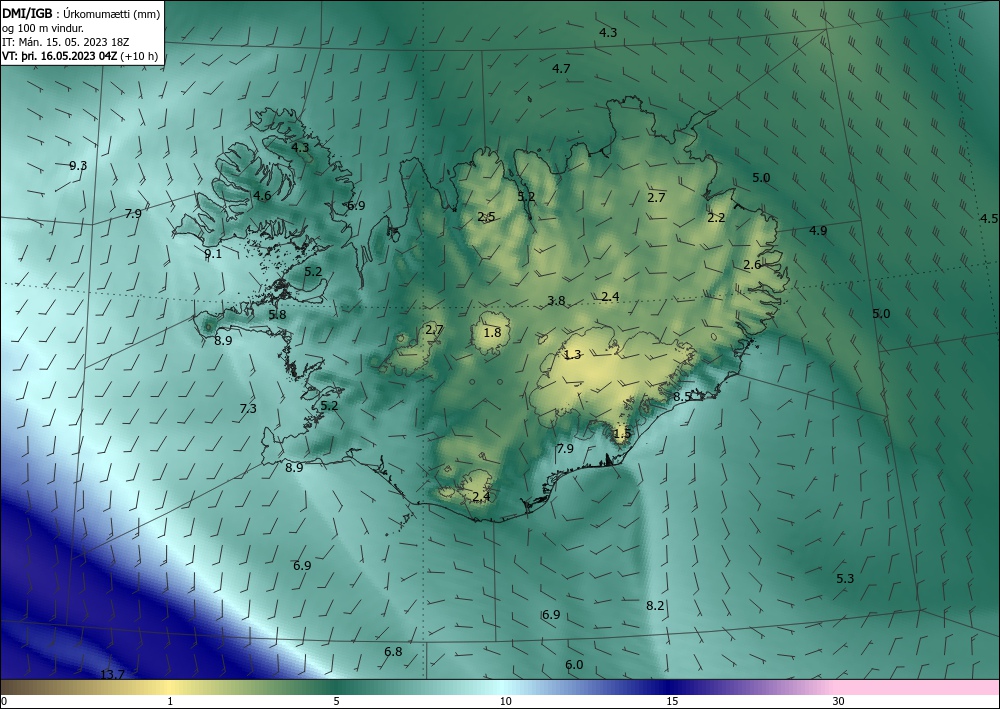Click the 3.8 value in central Iceland
Viewport: 1000px width, 709px height.
(556, 301)
